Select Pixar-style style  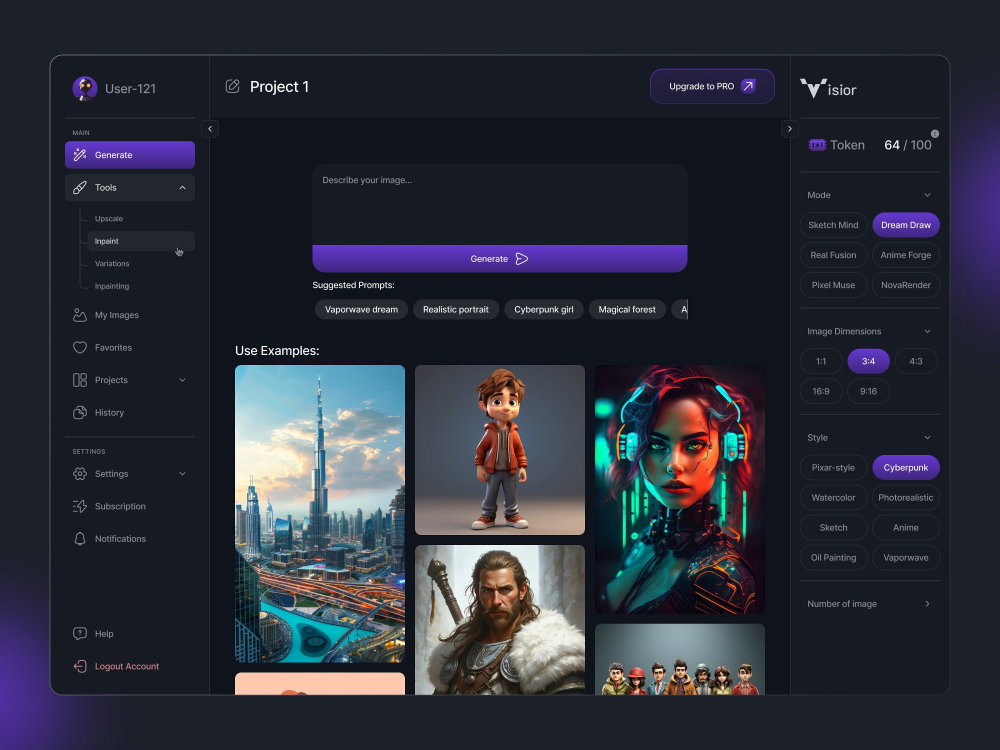pos(833,467)
